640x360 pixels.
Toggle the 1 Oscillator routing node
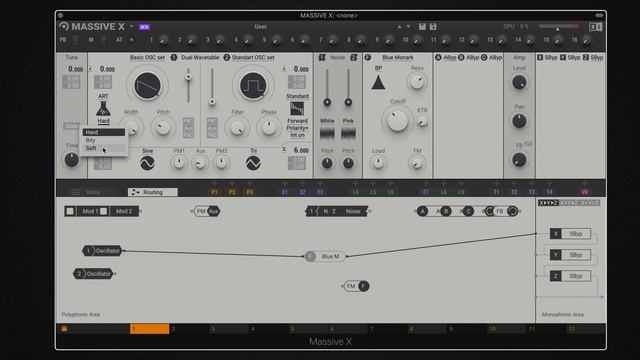[x=103, y=251]
